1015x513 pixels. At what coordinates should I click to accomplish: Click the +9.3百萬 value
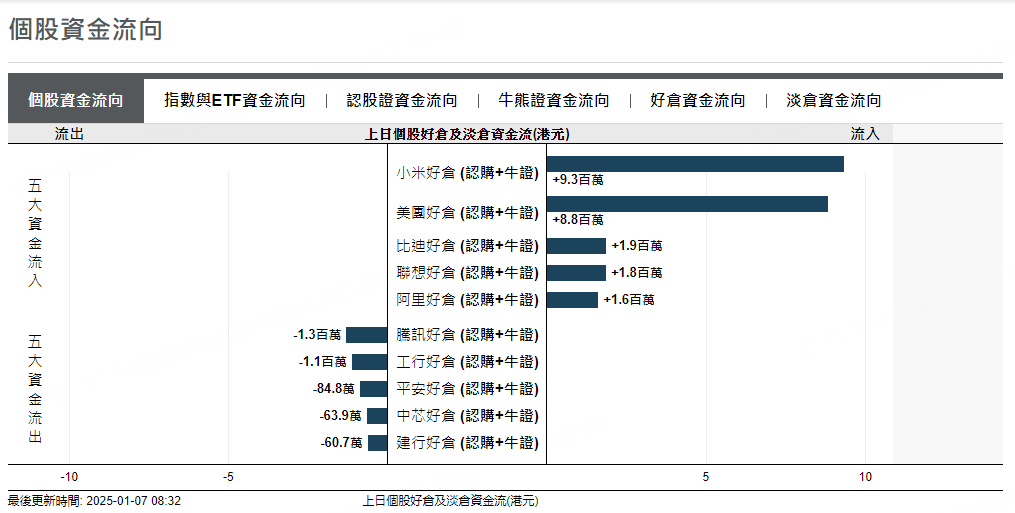578,180
